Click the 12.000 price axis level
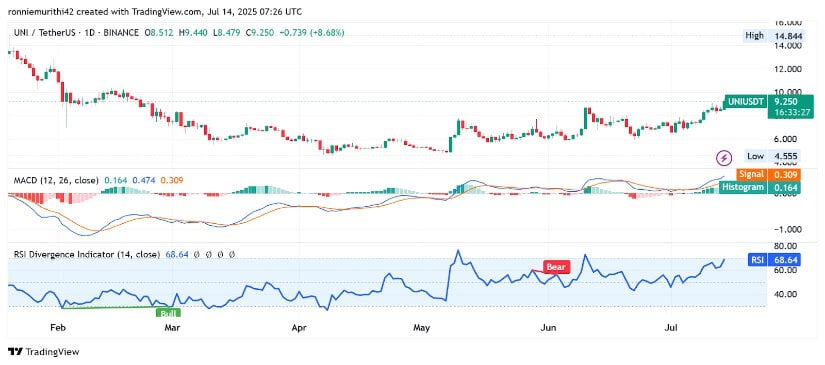Viewport: 825px width, 365px height. point(787,69)
